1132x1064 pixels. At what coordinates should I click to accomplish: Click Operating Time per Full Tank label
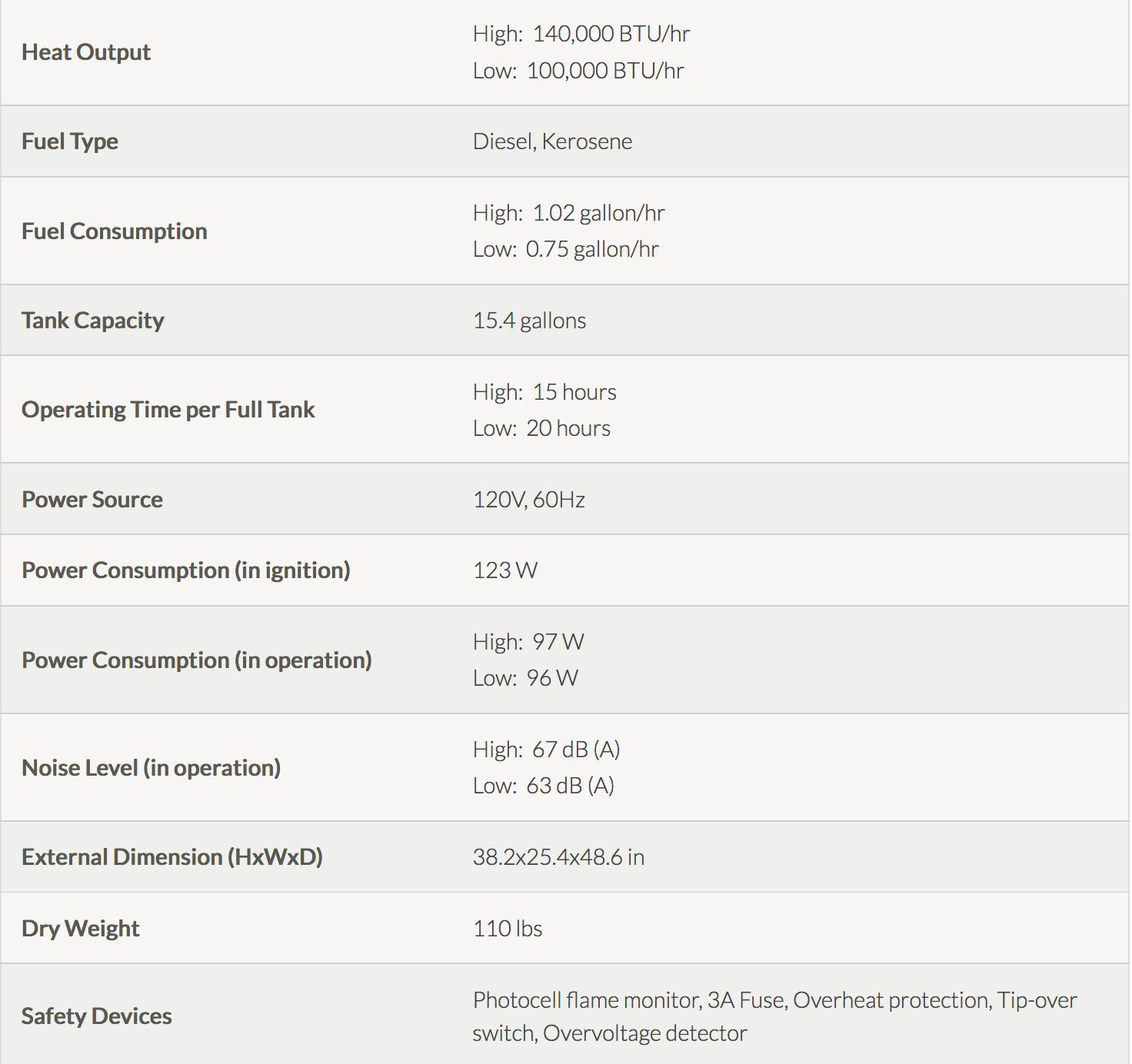tap(168, 410)
